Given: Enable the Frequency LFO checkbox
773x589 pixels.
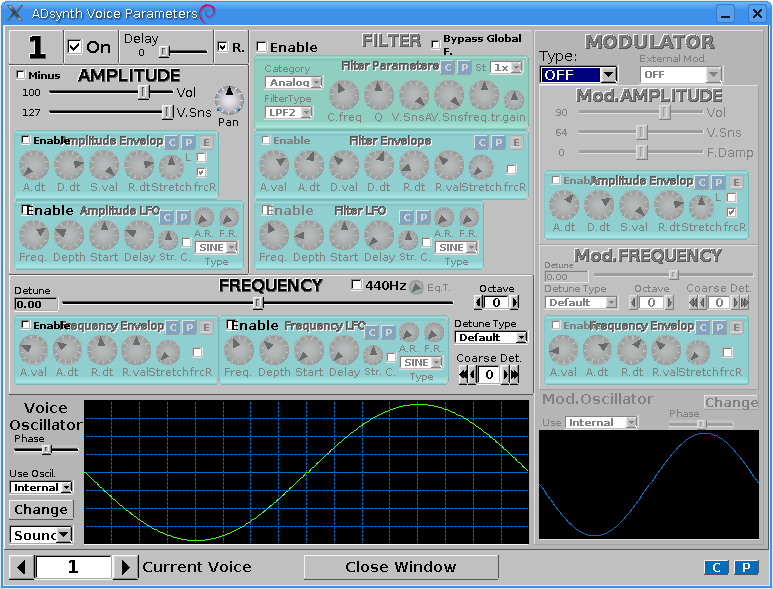Looking at the screenshot, I should pos(231,325).
